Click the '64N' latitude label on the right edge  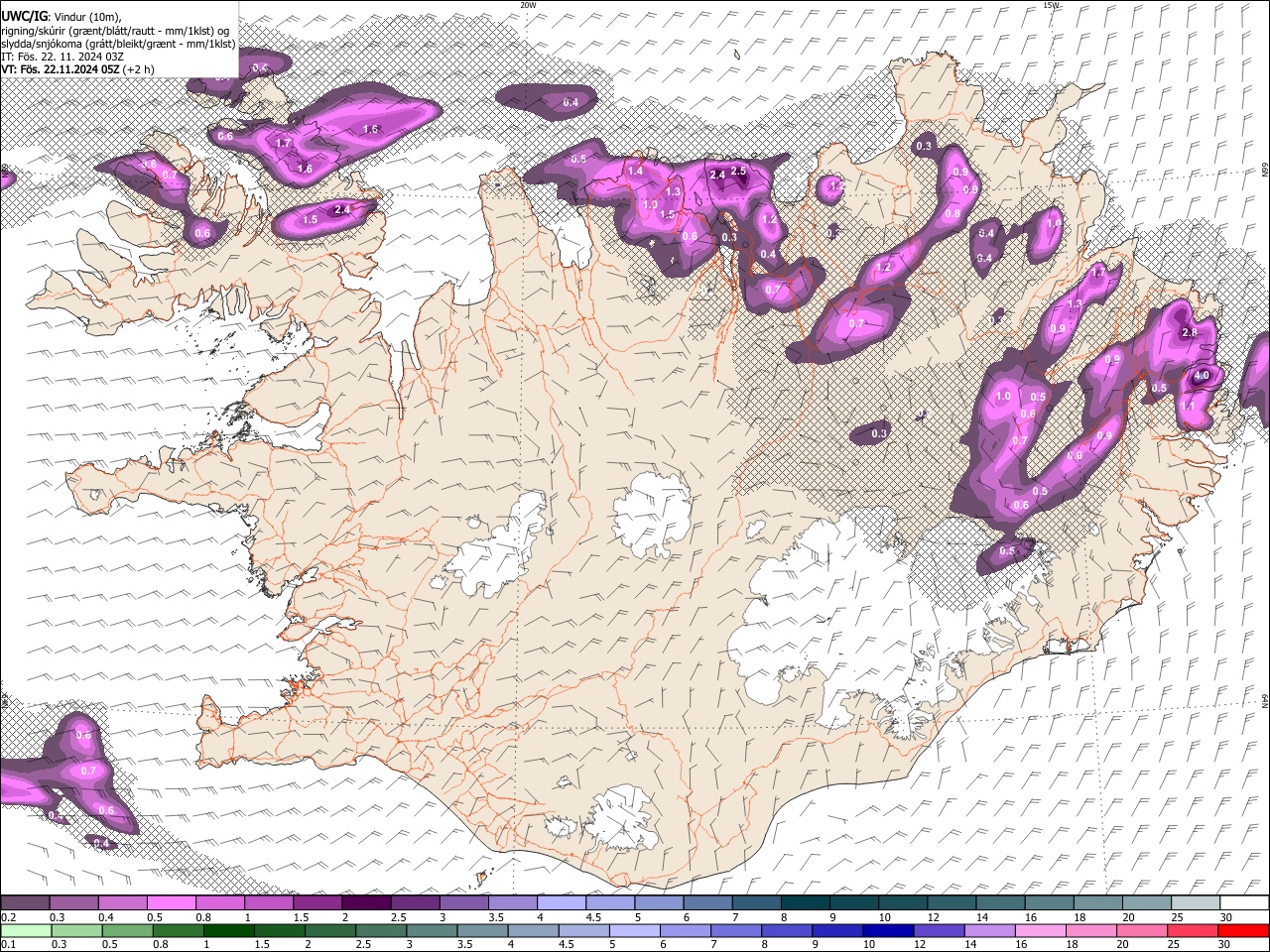point(1265,700)
